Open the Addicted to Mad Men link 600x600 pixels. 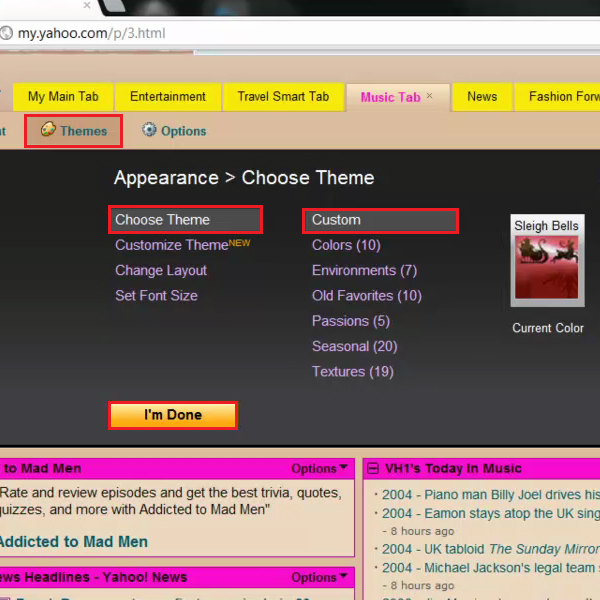pyautogui.click(x=73, y=542)
